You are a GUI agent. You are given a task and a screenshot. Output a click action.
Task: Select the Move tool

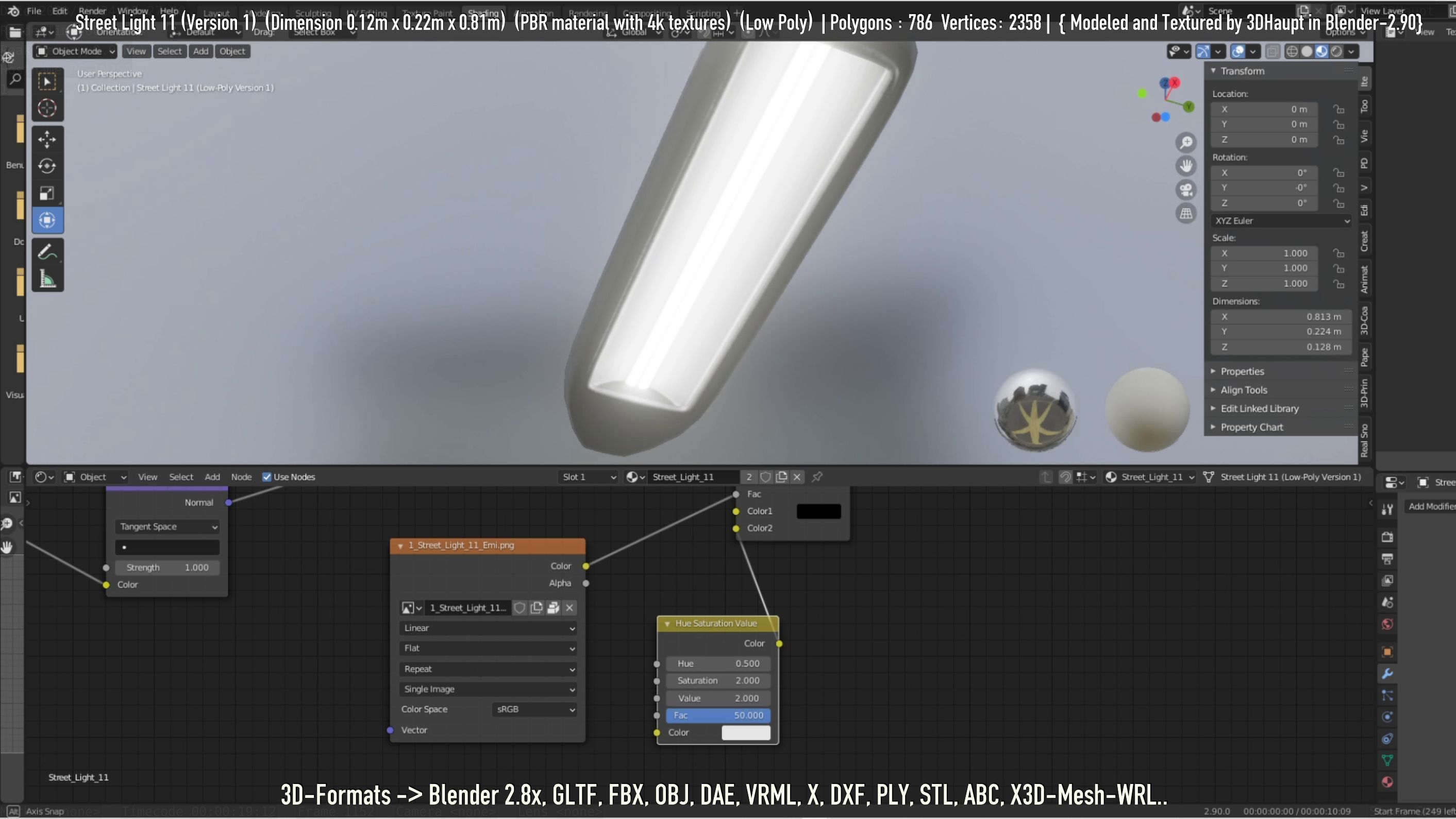pos(47,139)
